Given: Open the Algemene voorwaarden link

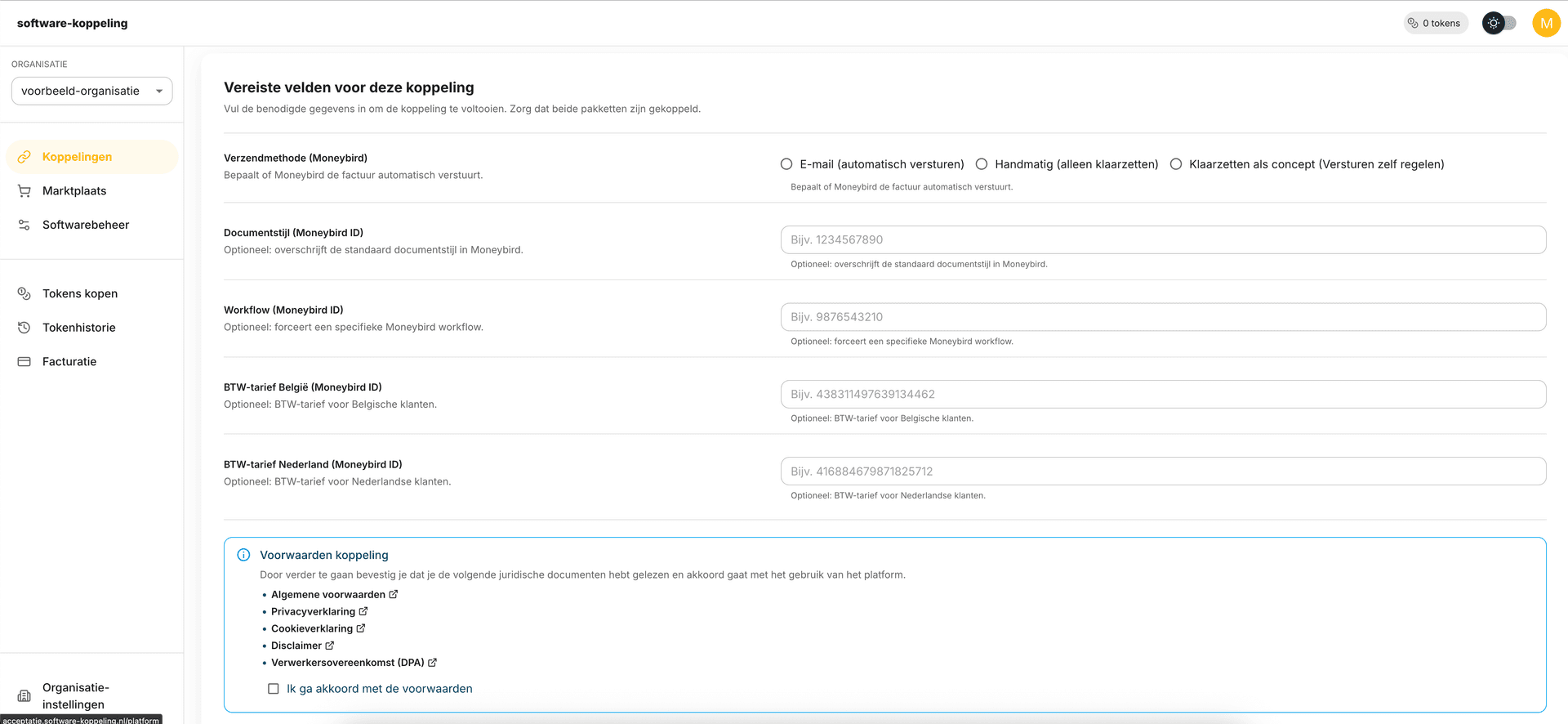Looking at the screenshot, I should tap(328, 595).
